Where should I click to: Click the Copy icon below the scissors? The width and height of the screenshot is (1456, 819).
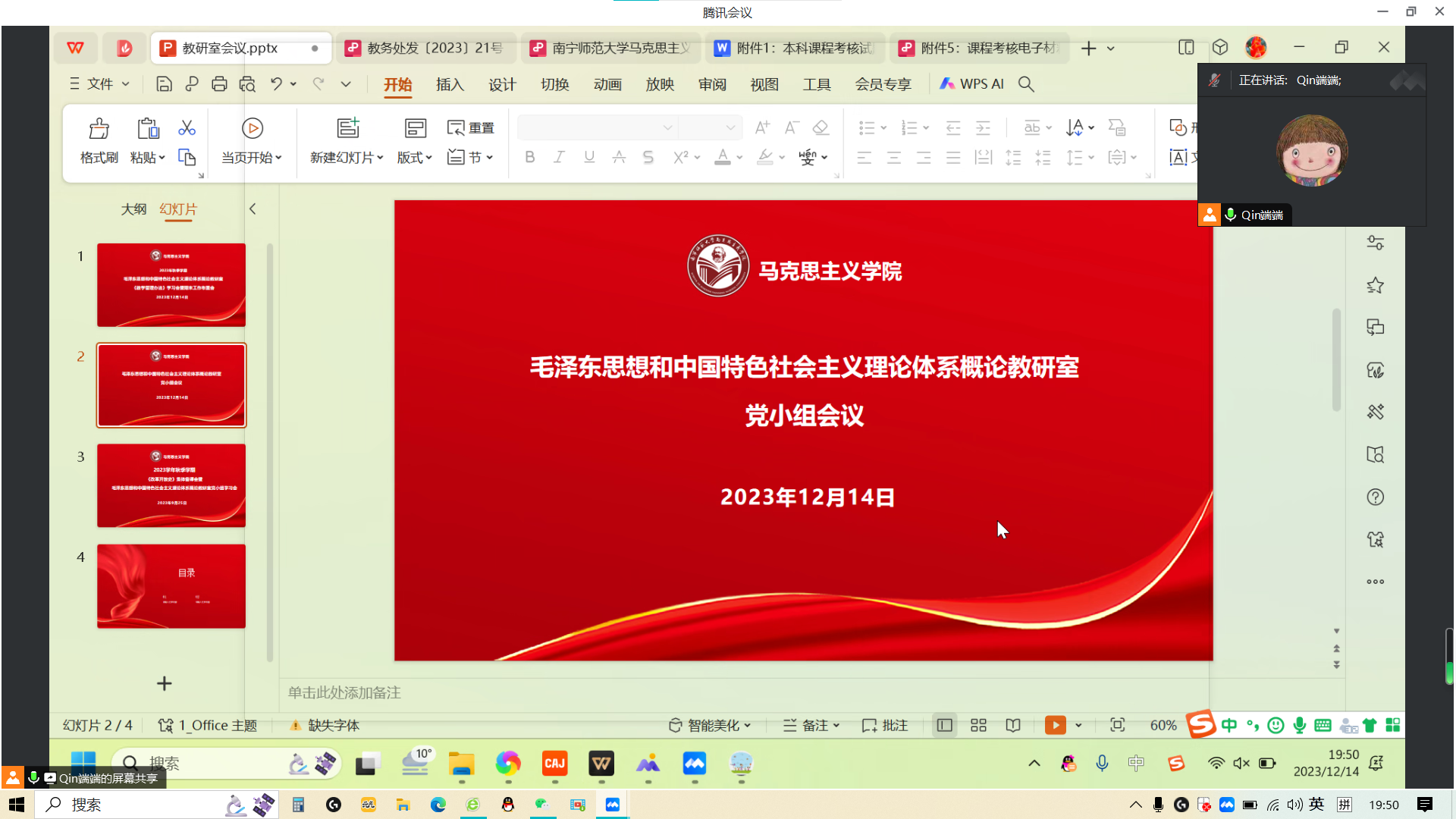[x=187, y=157]
